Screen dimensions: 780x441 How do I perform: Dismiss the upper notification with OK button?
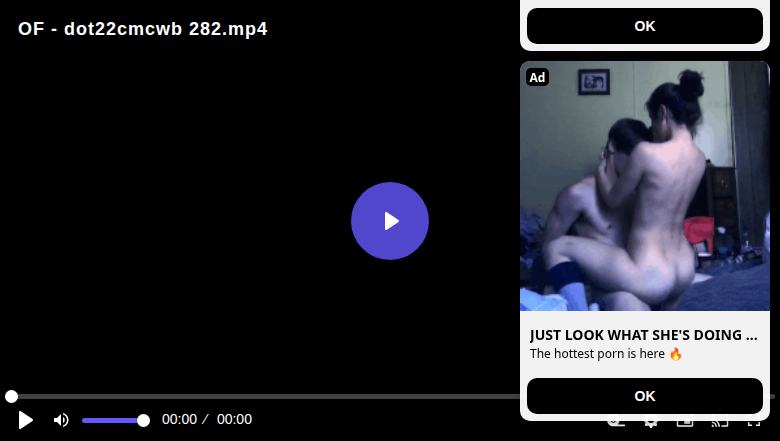click(645, 26)
